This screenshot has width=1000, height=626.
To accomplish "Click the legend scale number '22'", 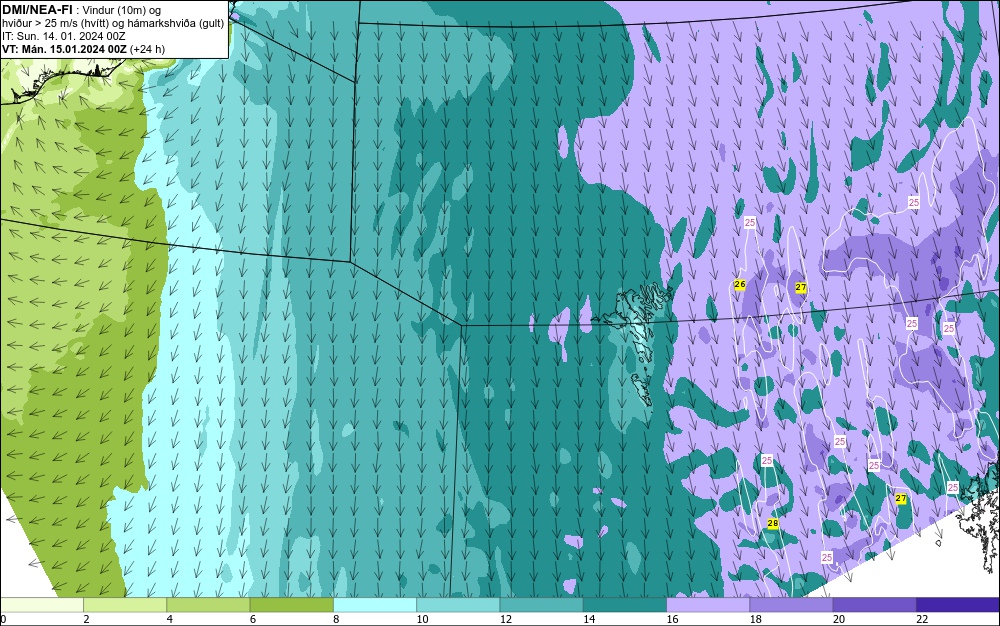I will point(922,619).
